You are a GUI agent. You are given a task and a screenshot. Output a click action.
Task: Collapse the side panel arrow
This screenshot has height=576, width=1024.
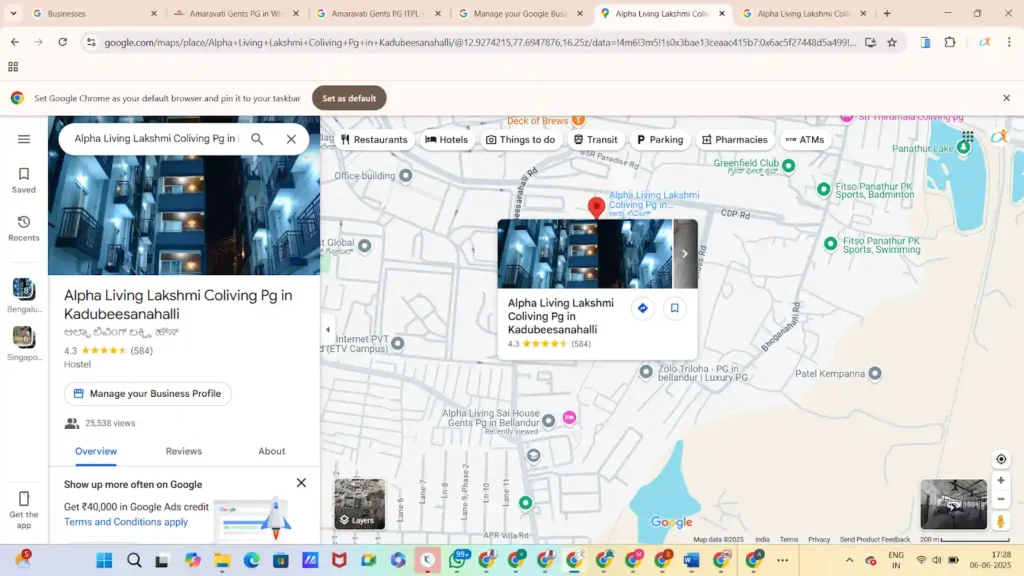click(327, 329)
